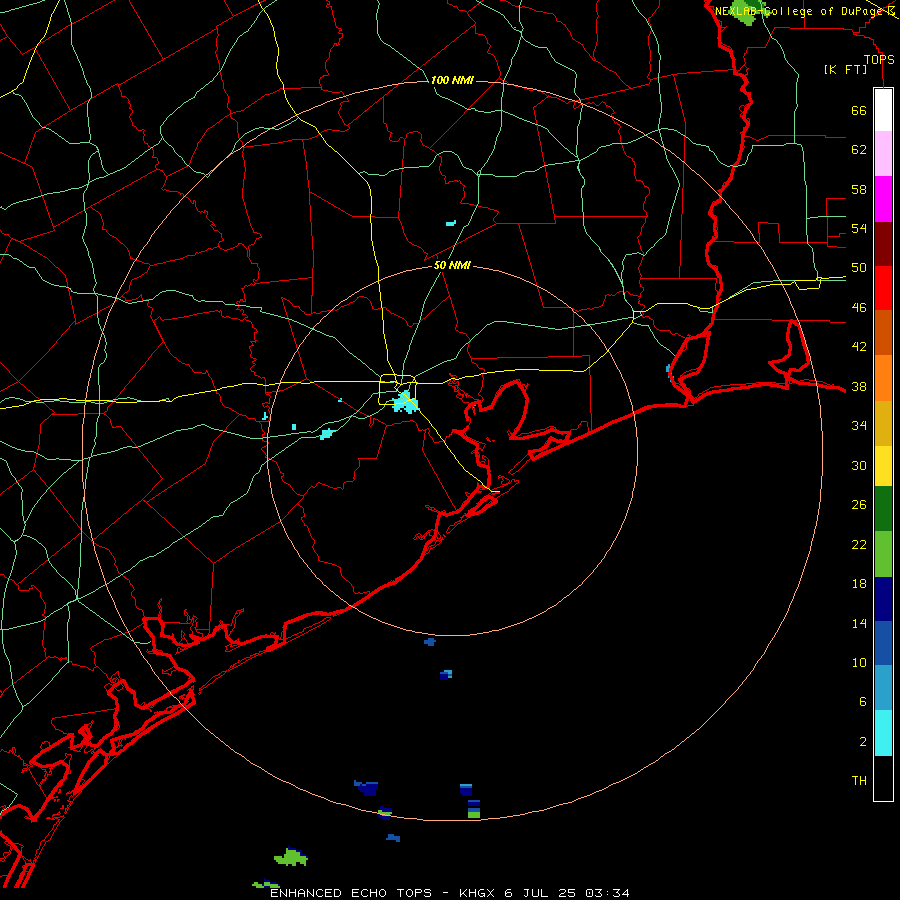
Task: Click the cyan echo at the radar center
Action: pos(405,402)
